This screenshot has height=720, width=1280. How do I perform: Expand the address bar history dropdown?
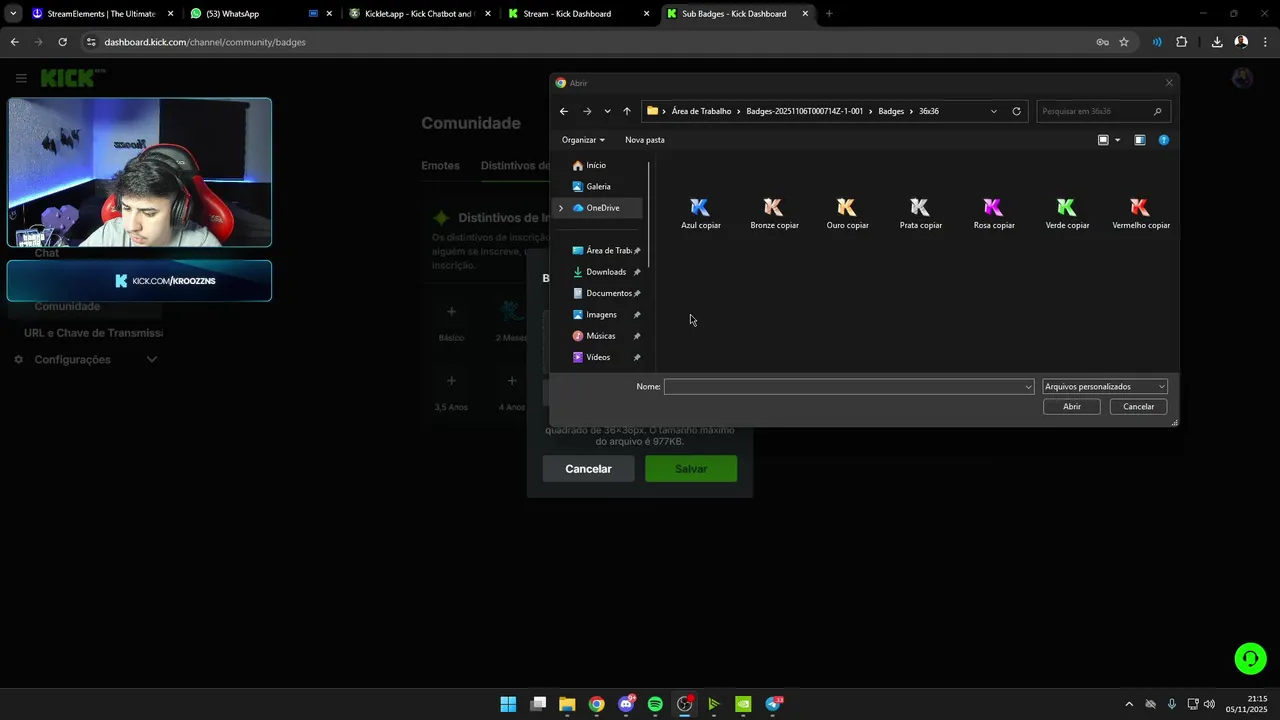click(993, 111)
